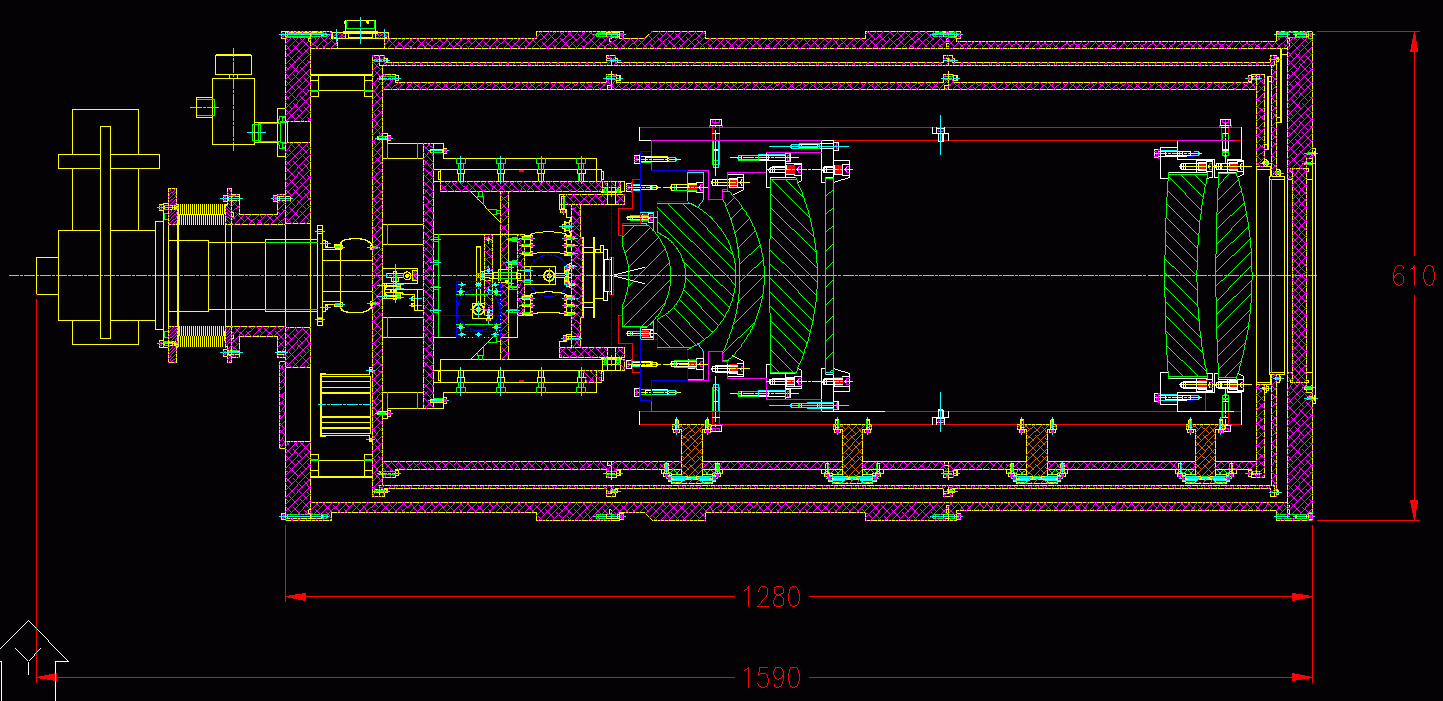Select the 610 vertical dimension text
Screen dimensions: 1443x701
click(1413, 275)
